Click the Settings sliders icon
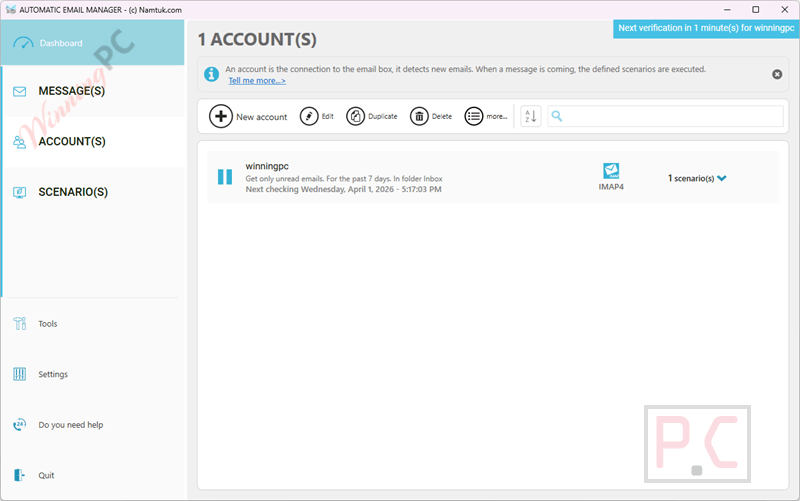The width and height of the screenshot is (800, 501). click(x=19, y=374)
